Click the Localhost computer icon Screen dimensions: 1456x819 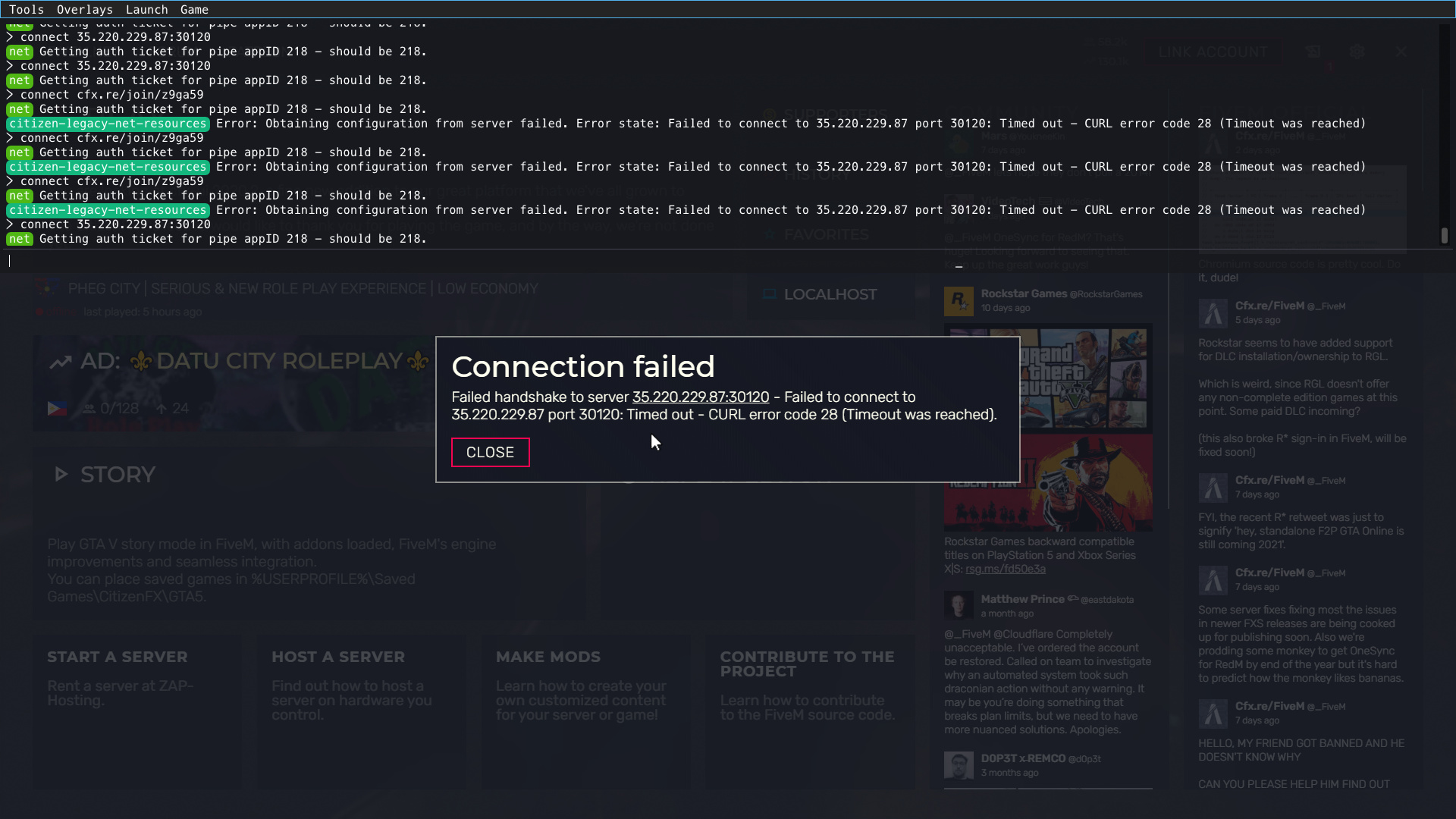pos(769,294)
